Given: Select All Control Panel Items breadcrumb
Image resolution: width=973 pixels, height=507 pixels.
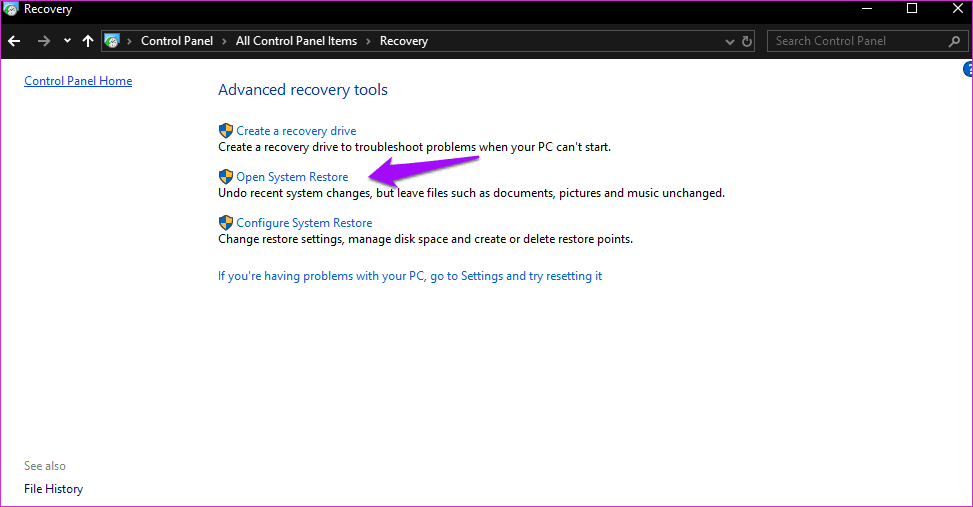Looking at the screenshot, I should 296,41.
